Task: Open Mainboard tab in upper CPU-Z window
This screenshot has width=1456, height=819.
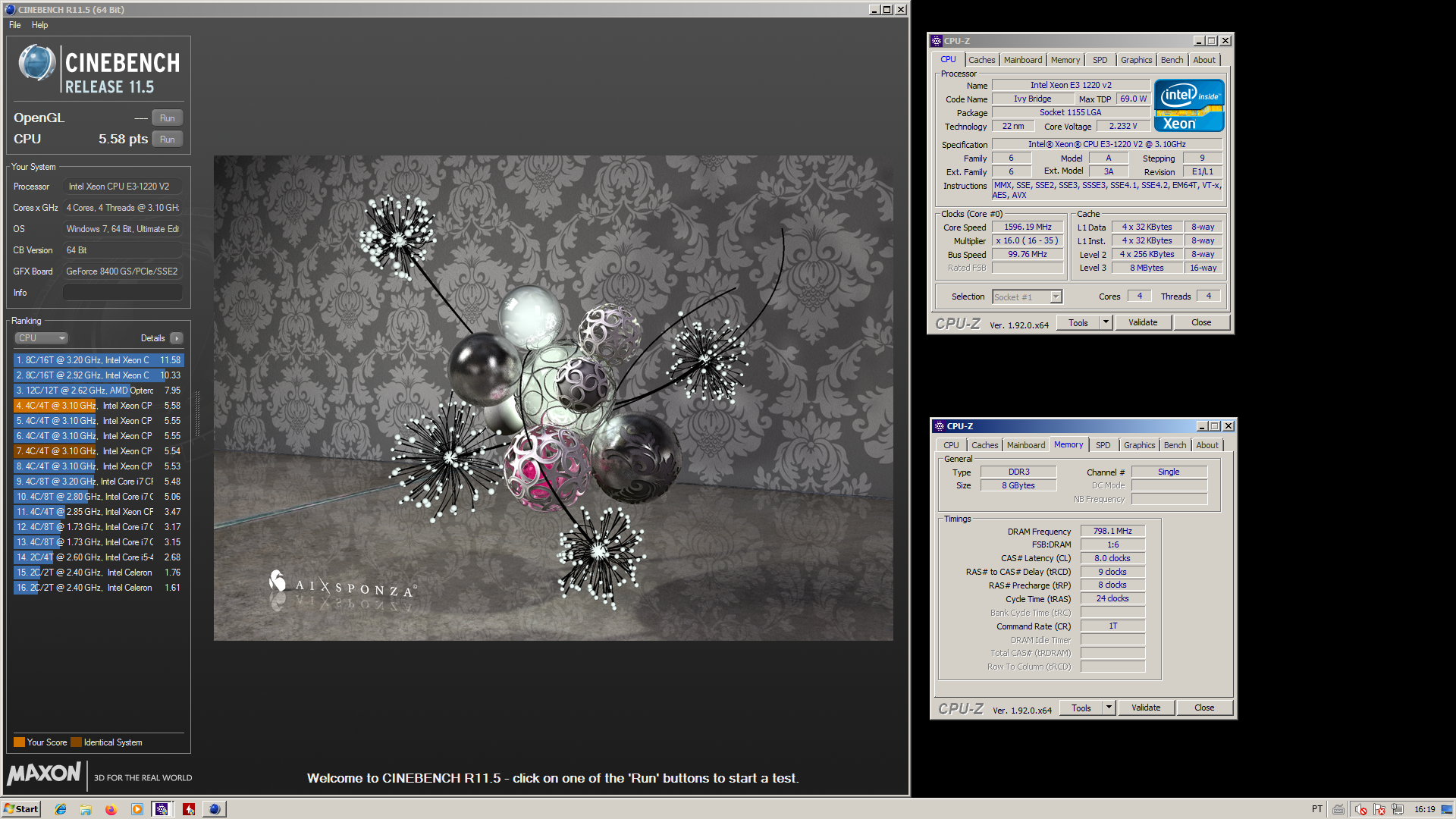Action: (1023, 60)
